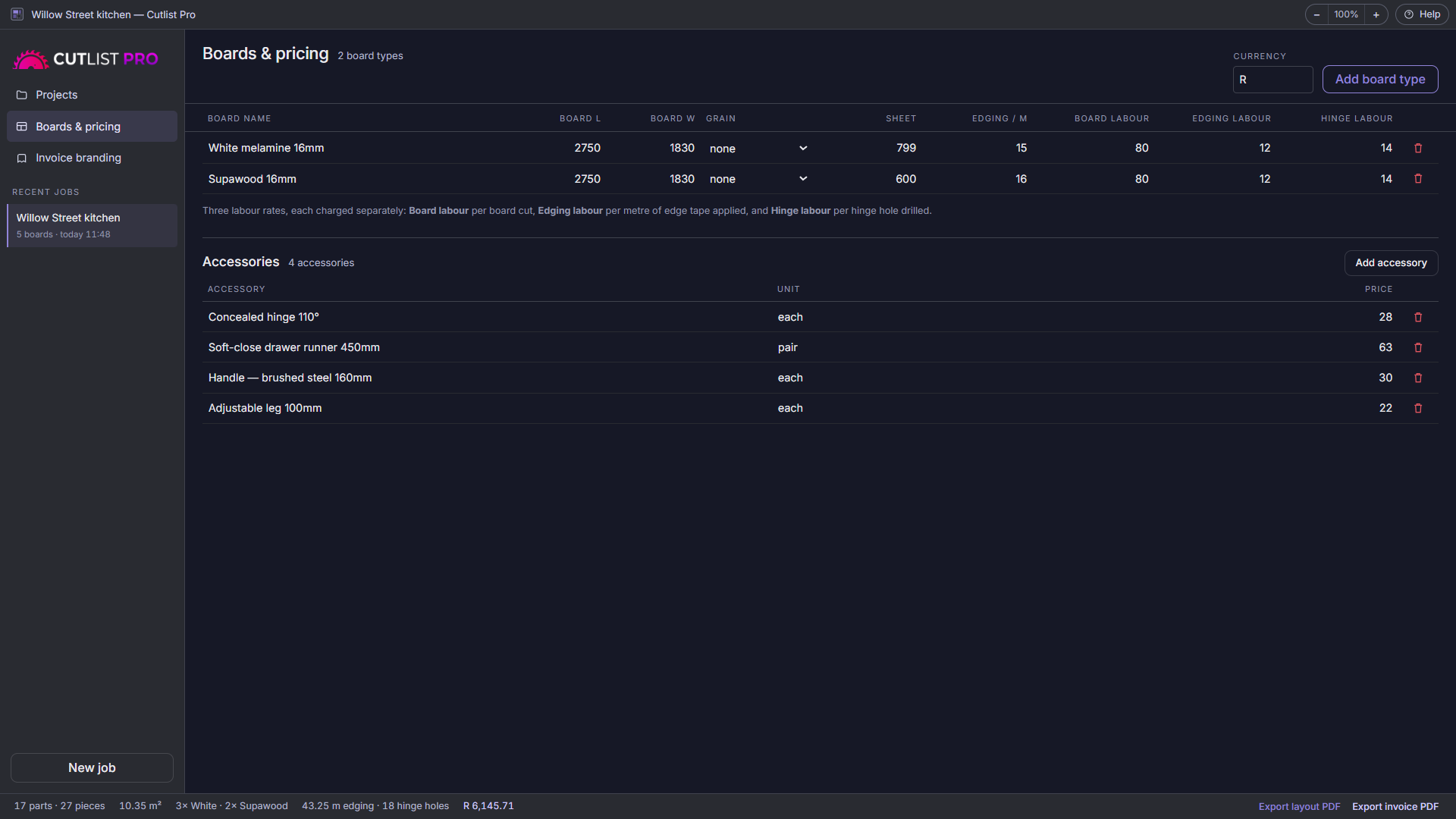The image size is (1456, 819).
Task: Edit the Currency input field
Action: (1272, 80)
